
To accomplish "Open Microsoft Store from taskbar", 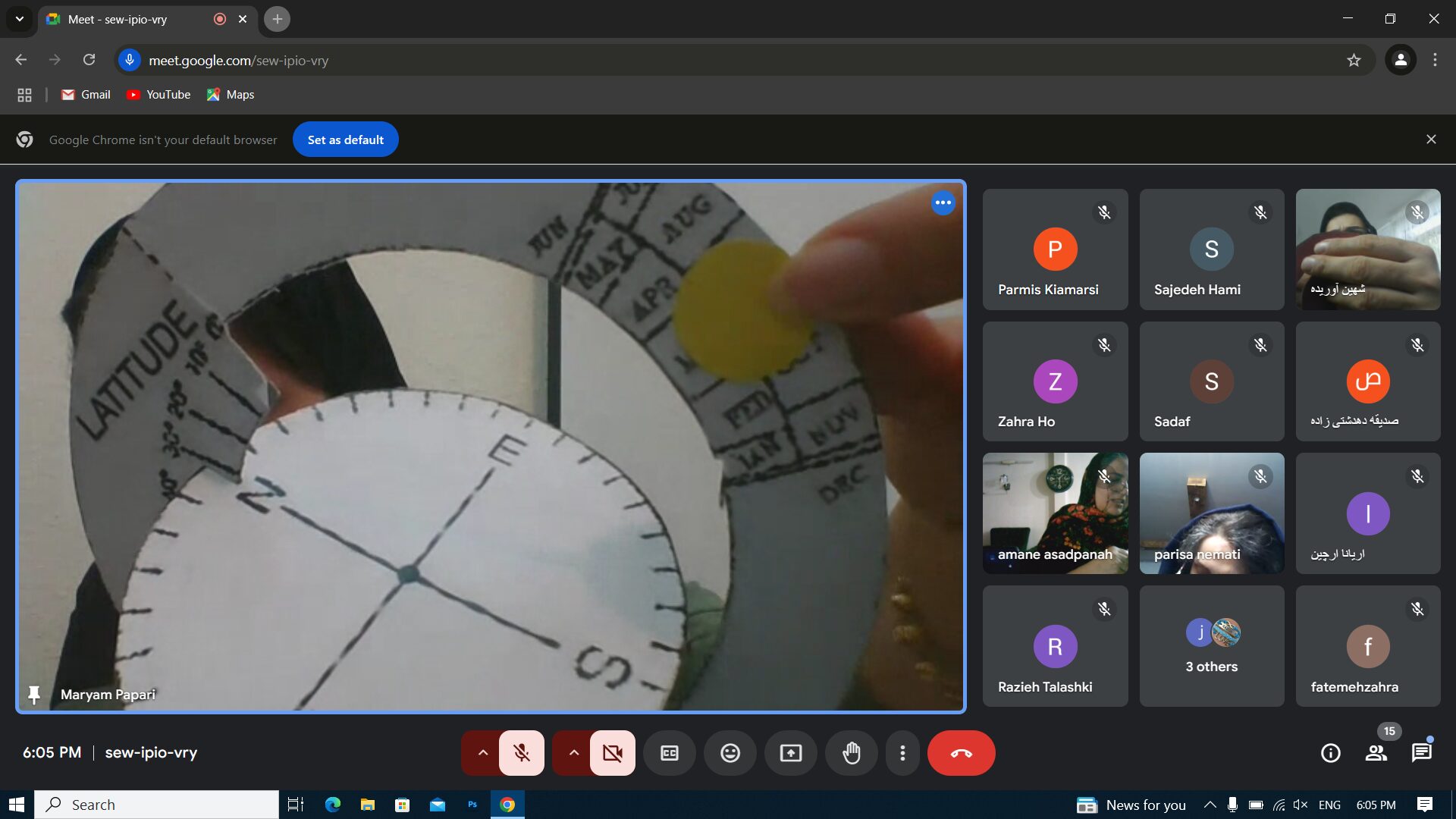I will tap(403, 805).
